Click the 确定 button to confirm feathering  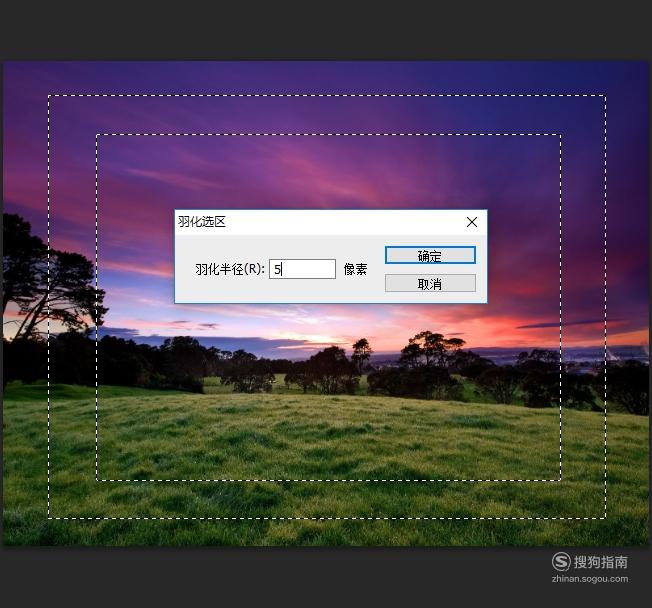pyautogui.click(x=430, y=255)
